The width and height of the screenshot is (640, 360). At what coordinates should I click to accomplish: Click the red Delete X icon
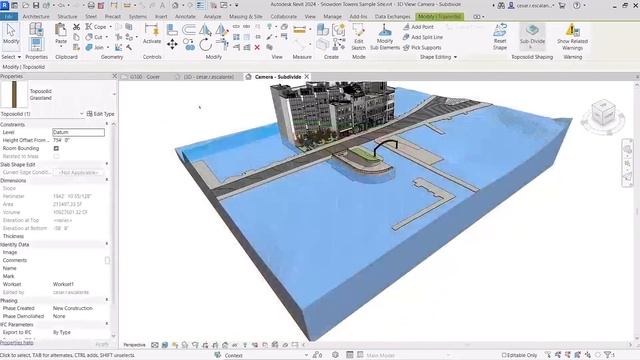257,47
